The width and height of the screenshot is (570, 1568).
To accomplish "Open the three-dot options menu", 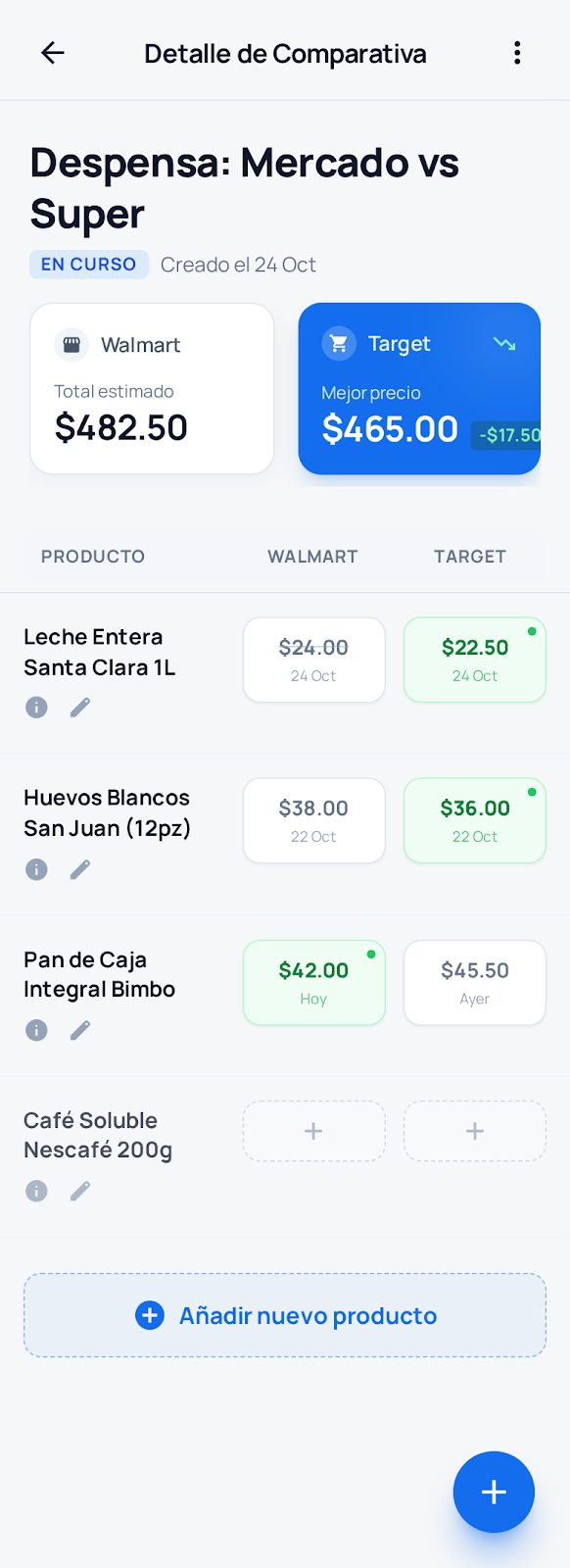I will (x=517, y=53).
